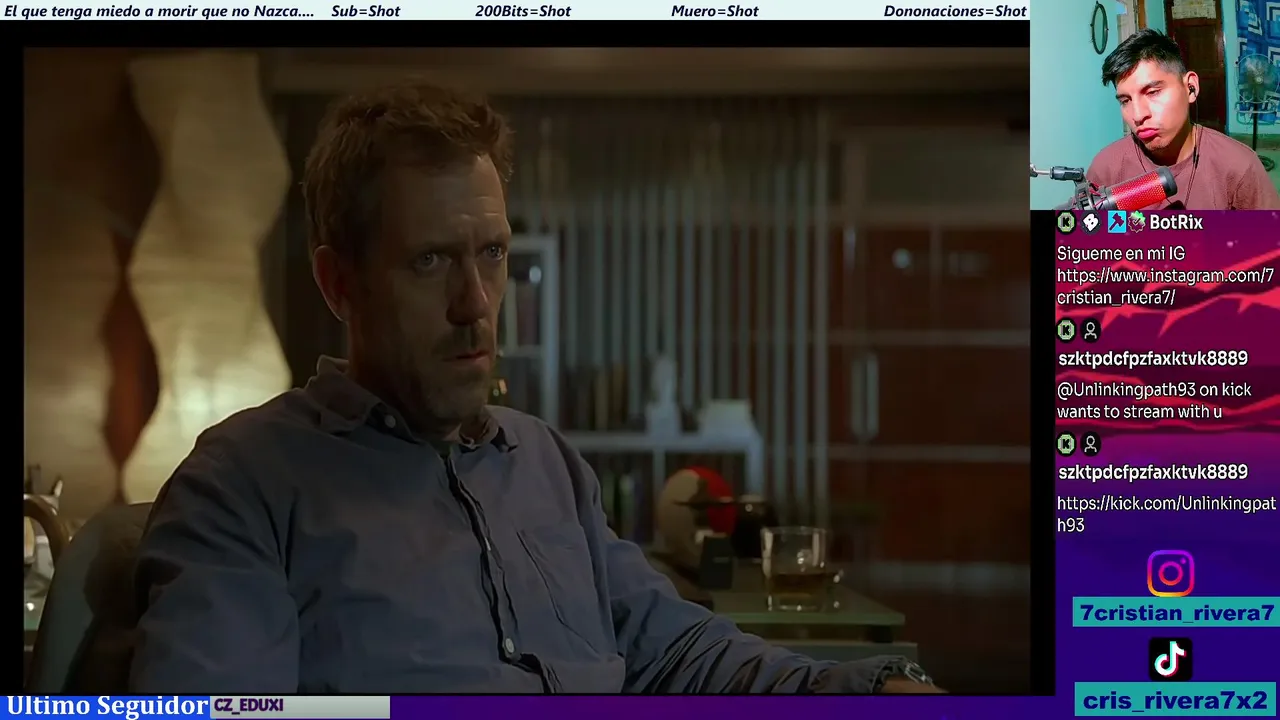Click the white diamond badge beside BotRix
This screenshot has height=720, width=1280.
tap(1091, 222)
